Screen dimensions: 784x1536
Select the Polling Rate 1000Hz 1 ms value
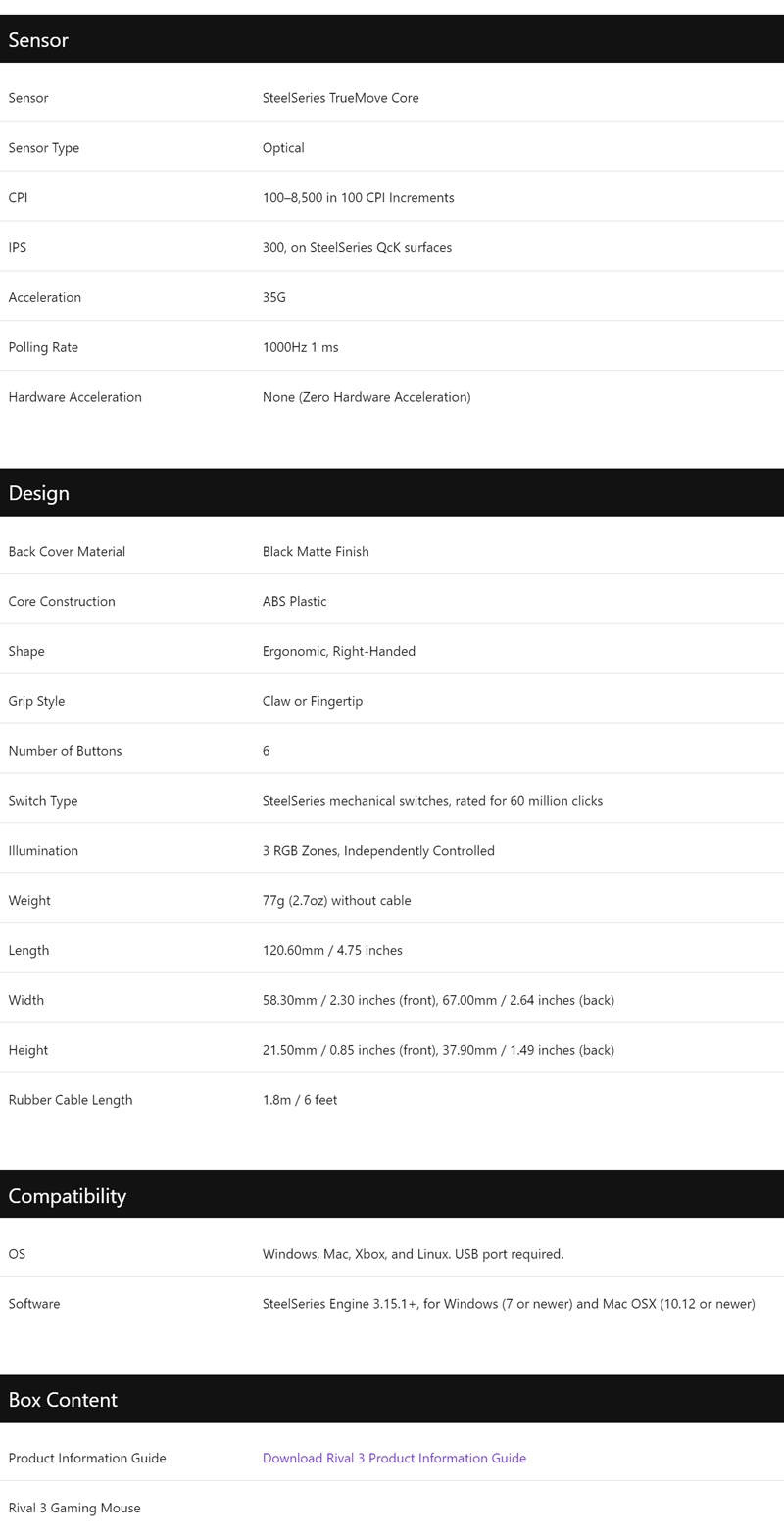(300, 347)
